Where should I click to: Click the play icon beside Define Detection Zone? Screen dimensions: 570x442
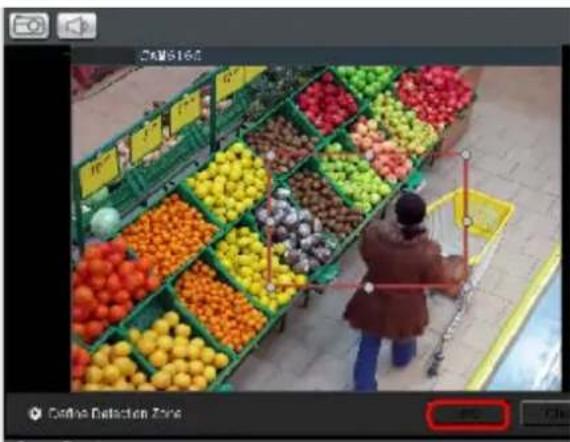(x=35, y=414)
